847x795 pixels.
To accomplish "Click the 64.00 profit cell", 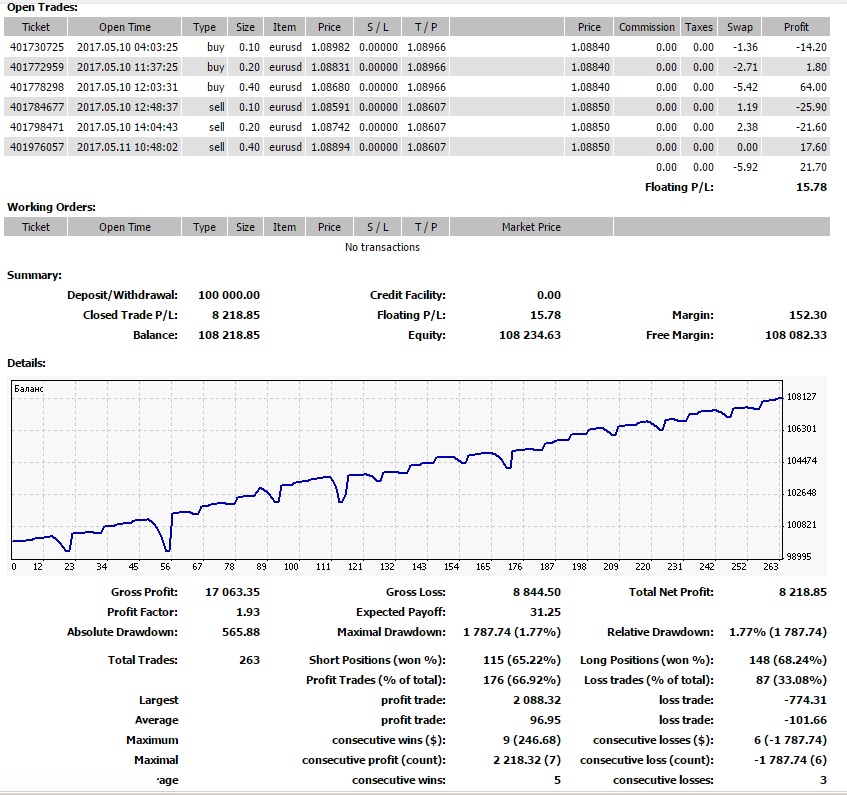I will click(x=811, y=87).
